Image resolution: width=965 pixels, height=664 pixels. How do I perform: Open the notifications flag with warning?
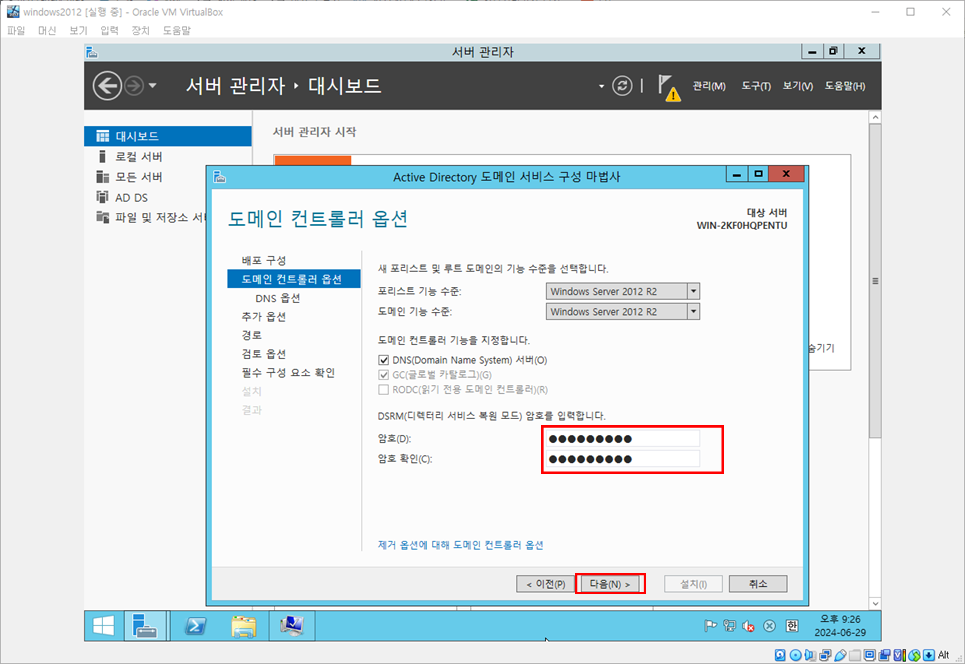click(x=668, y=87)
